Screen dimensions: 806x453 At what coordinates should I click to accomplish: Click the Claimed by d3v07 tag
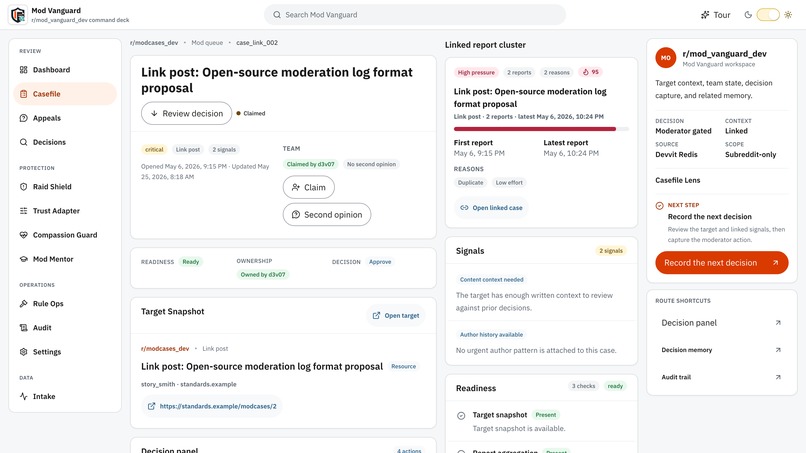pyautogui.click(x=310, y=165)
